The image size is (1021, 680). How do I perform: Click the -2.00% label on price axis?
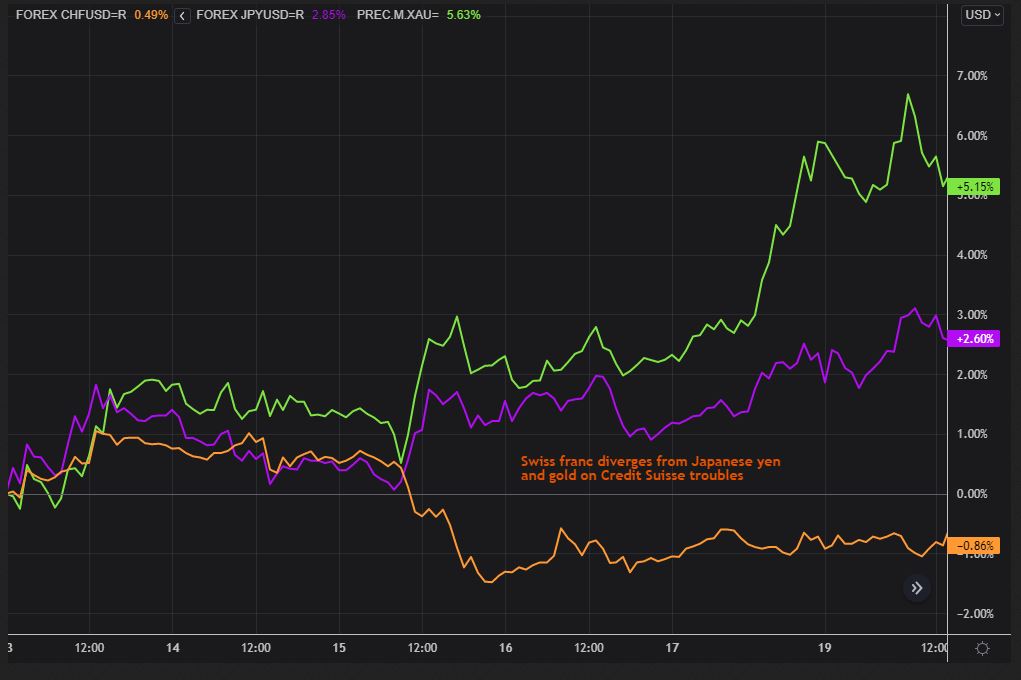point(972,614)
